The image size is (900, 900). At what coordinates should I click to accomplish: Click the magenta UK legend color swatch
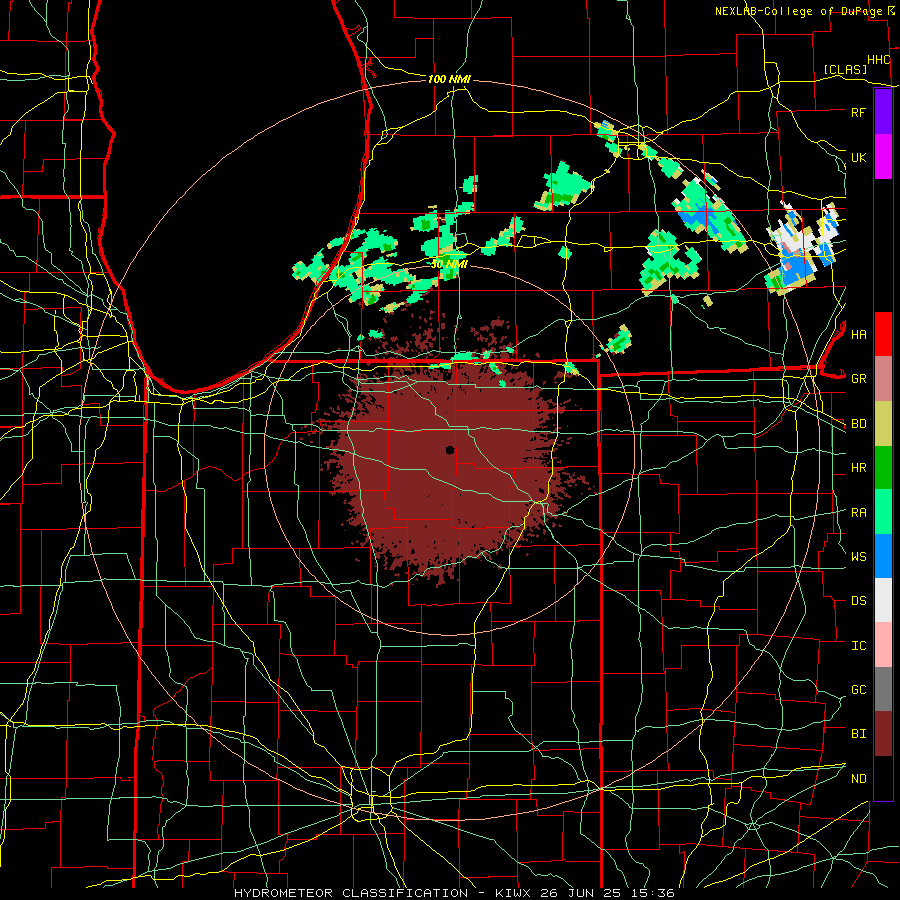click(x=883, y=157)
